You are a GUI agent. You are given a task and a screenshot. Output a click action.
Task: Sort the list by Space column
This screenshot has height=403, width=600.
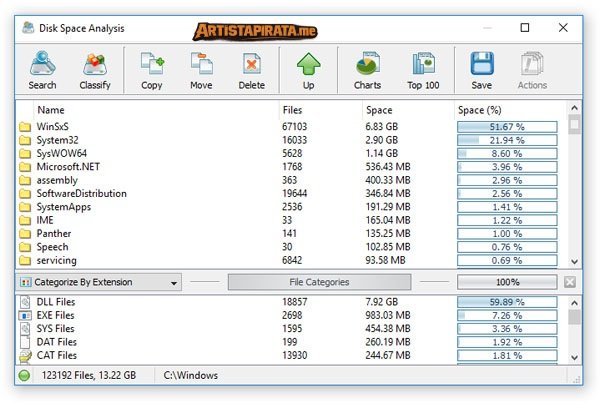379,110
